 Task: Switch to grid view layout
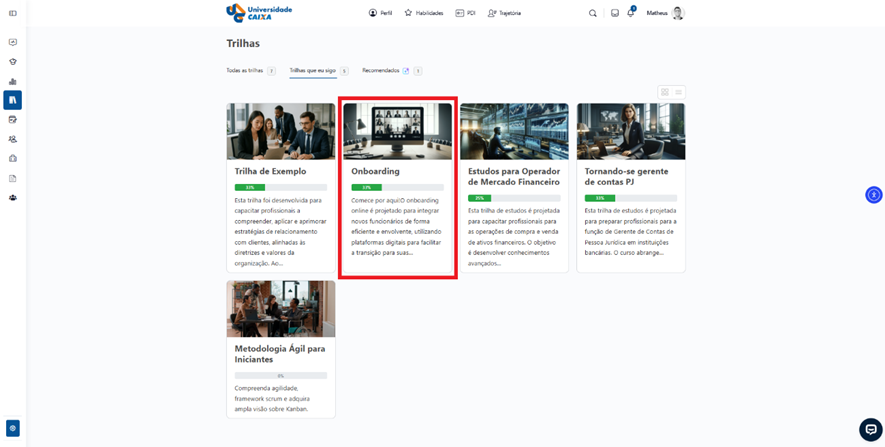pyautogui.click(x=664, y=92)
